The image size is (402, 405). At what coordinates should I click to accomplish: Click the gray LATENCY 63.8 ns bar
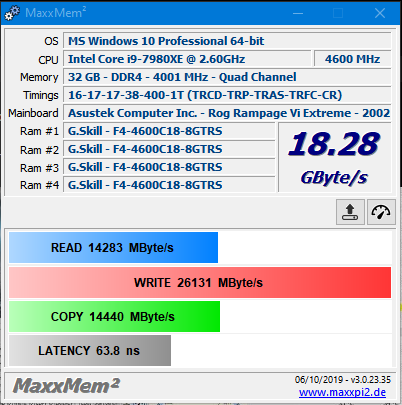tap(90, 351)
